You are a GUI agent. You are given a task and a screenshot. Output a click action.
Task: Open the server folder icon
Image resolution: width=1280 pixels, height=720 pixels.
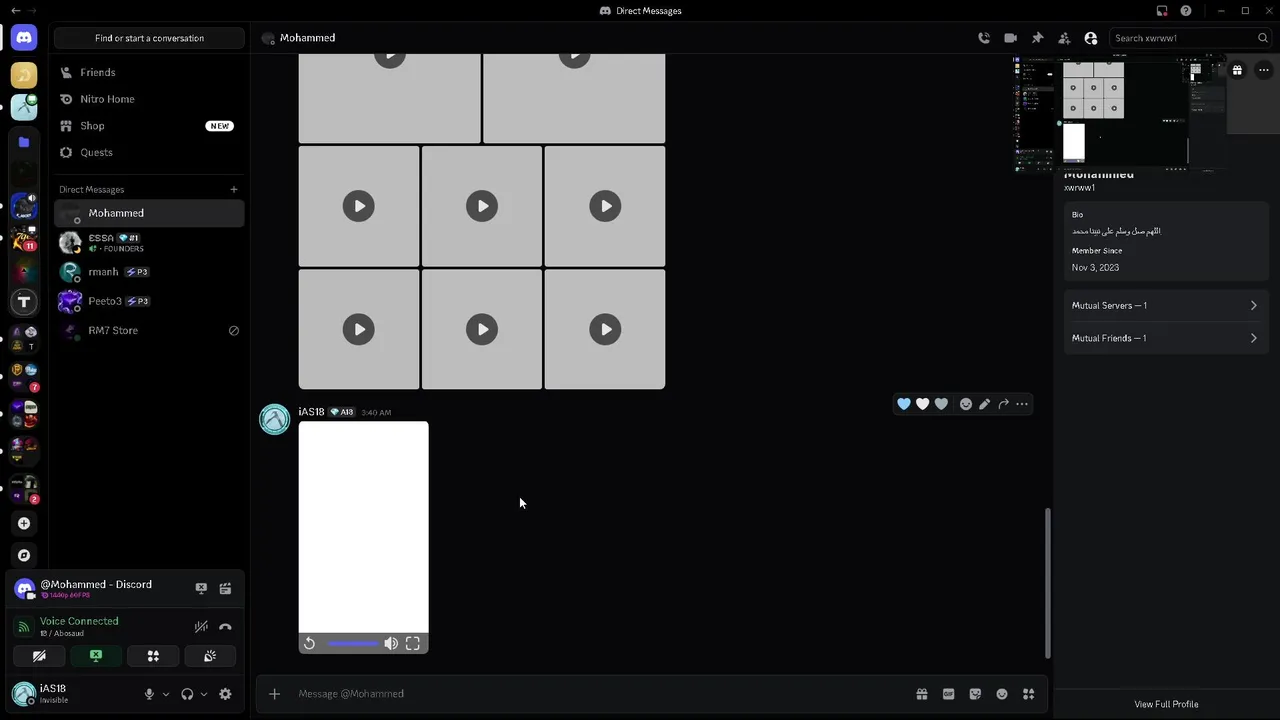point(24,142)
